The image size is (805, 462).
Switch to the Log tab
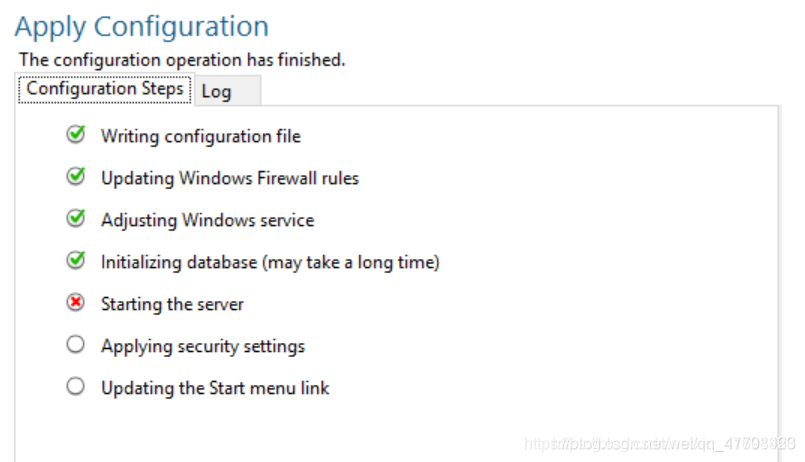[x=227, y=91]
